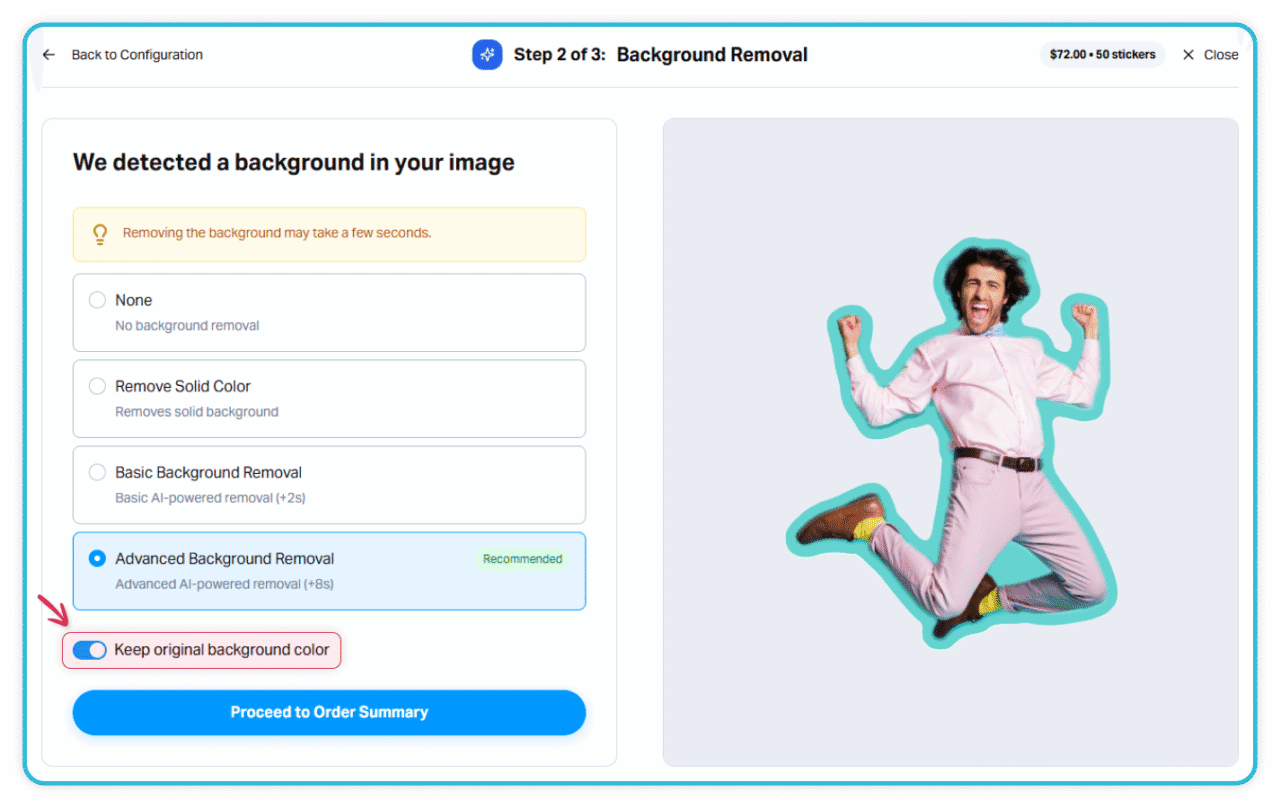Click "Removes solid background" description text
1280x808 pixels.
pyautogui.click(x=197, y=412)
